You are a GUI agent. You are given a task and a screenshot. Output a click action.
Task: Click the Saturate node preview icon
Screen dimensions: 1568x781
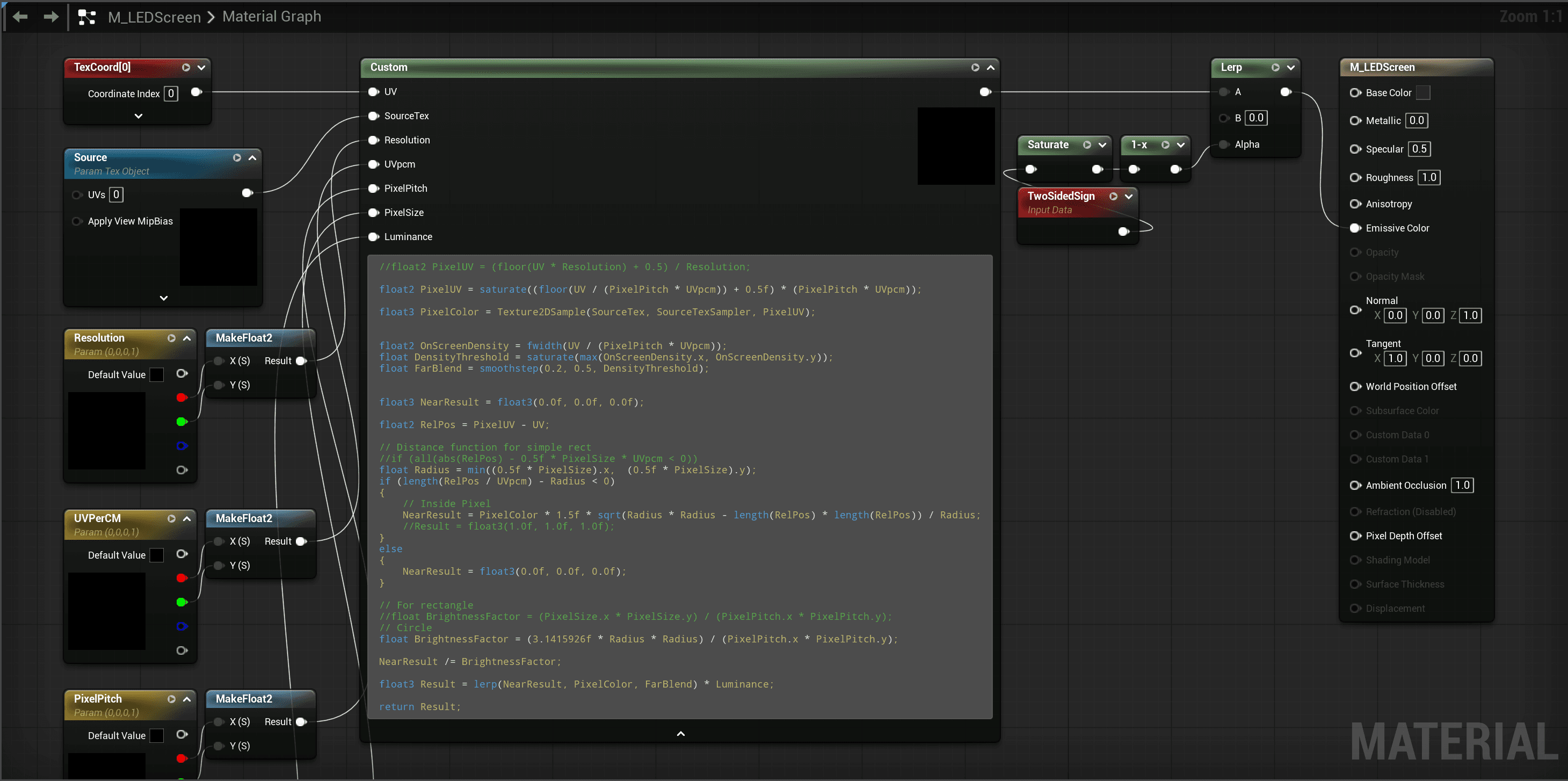[1086, 145]
